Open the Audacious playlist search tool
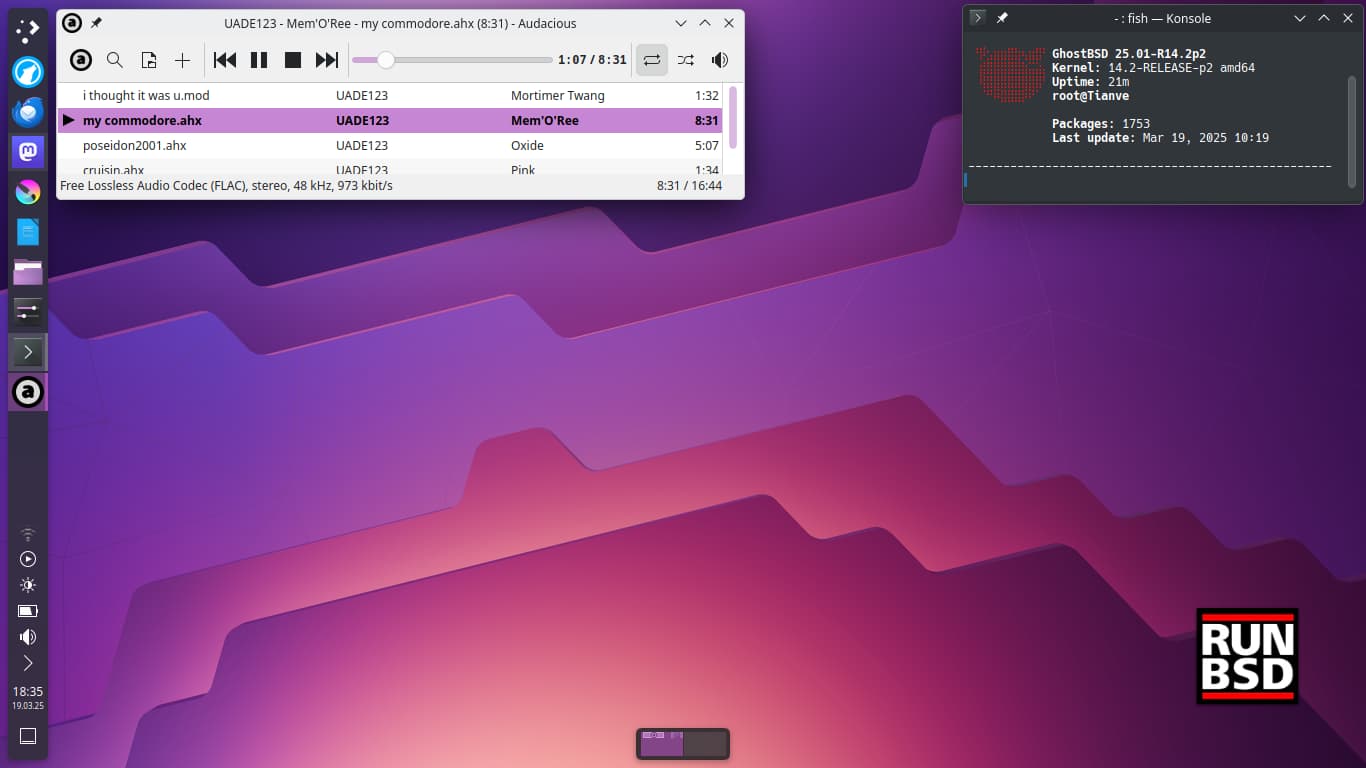 point(115,60)
